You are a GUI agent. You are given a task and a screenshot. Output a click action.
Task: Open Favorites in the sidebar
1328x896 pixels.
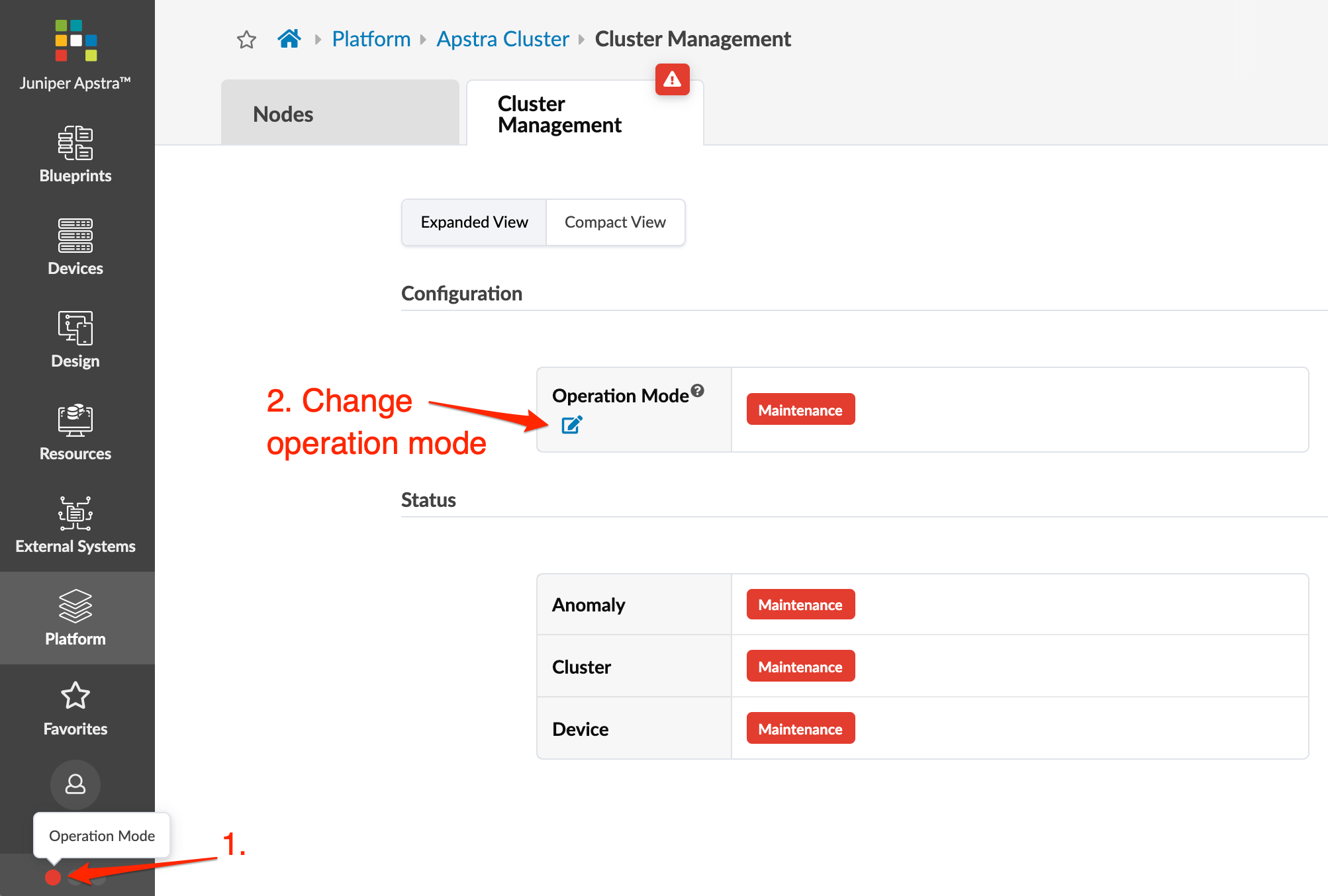tap(75, 708)
